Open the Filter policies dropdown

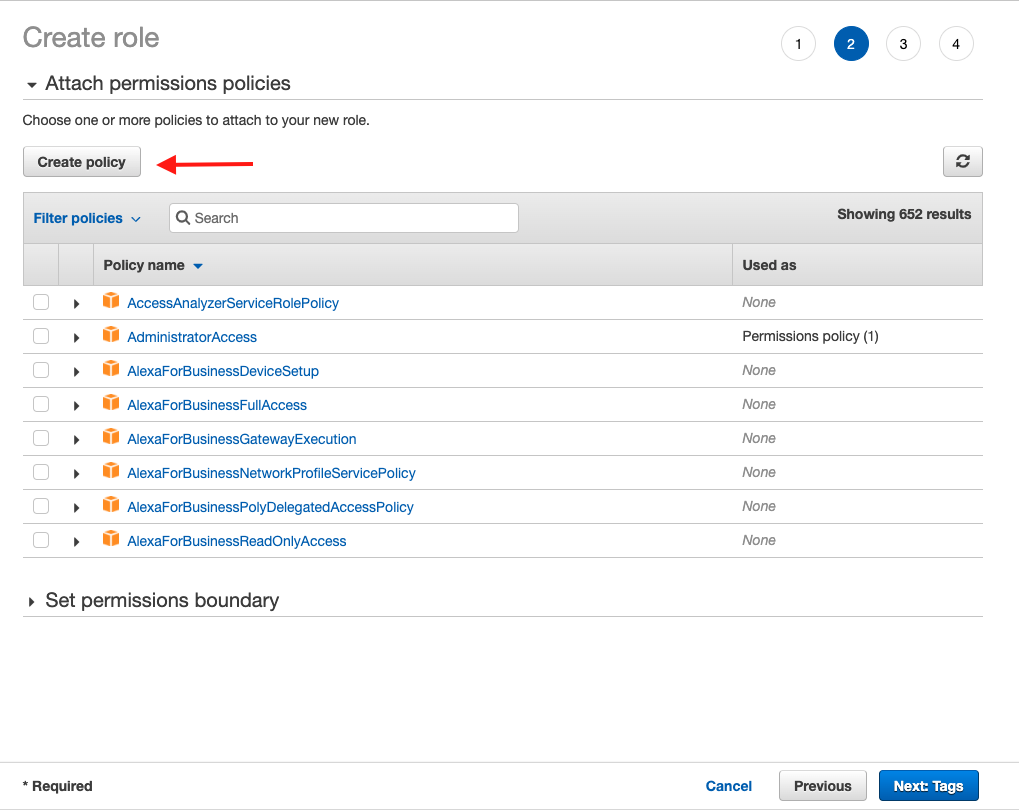pyautogui.click(x=87, y=218)
